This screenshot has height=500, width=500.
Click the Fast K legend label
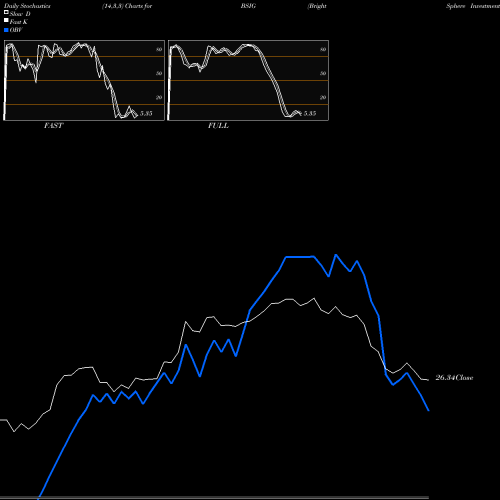point(19,22)
